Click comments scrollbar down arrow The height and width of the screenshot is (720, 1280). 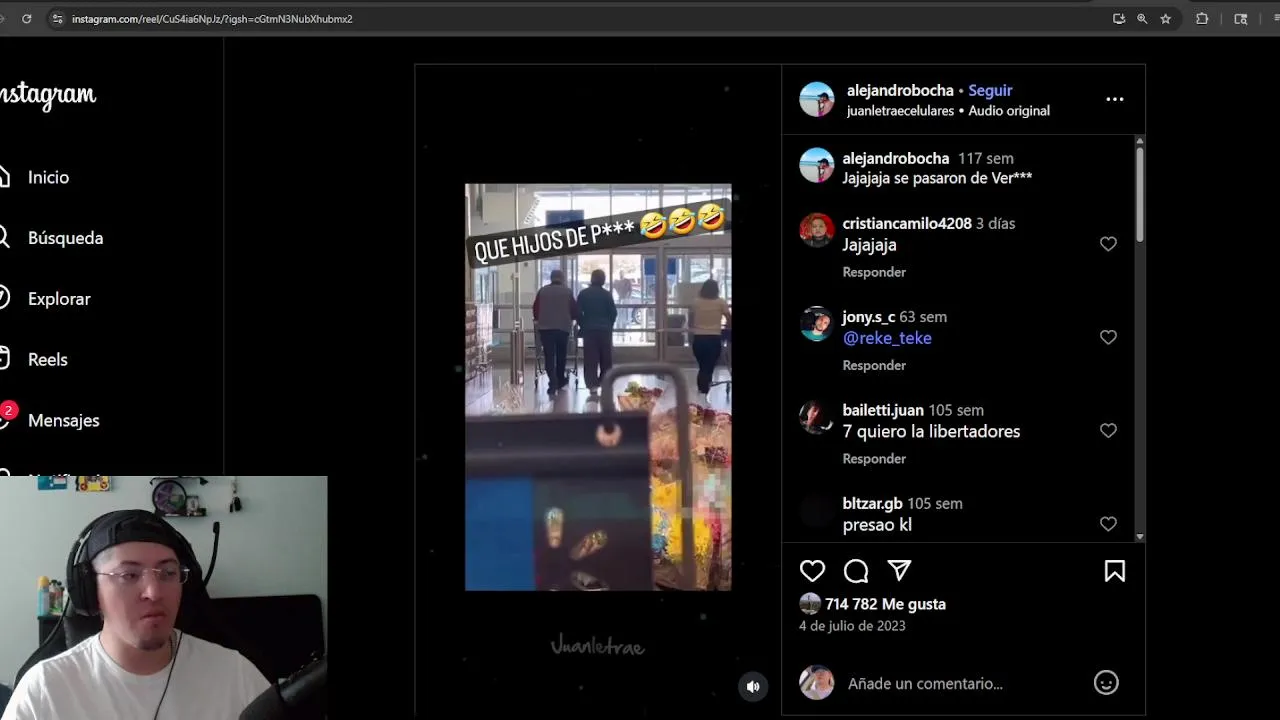tap(1139, 537)
